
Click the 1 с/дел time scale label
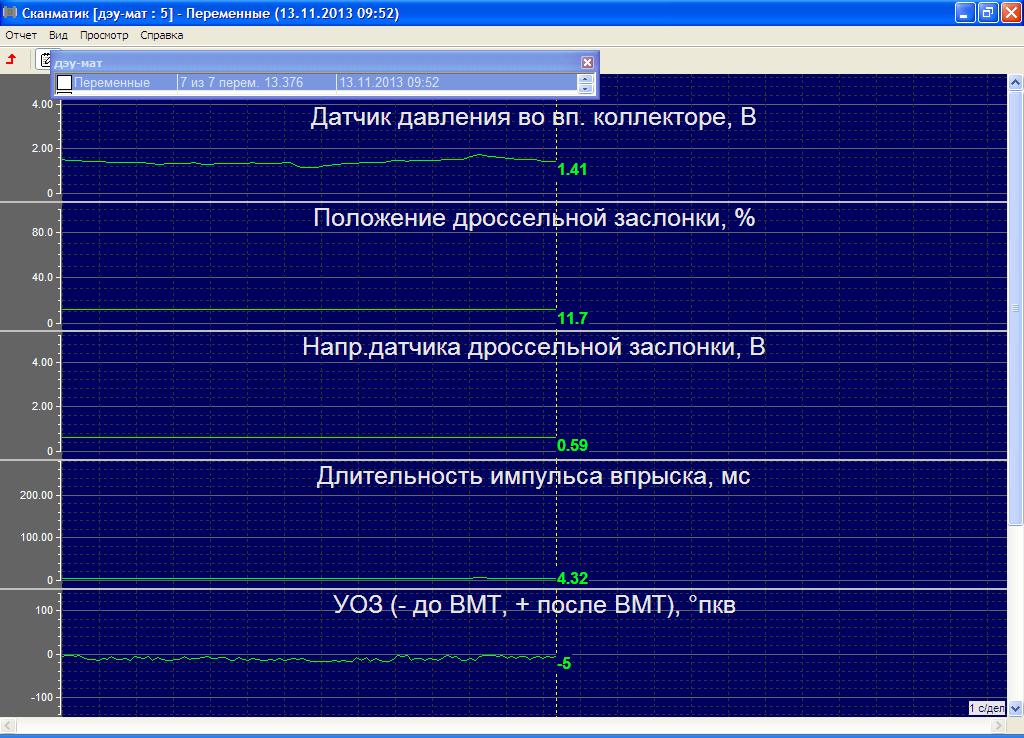click(x=987, y=708)
